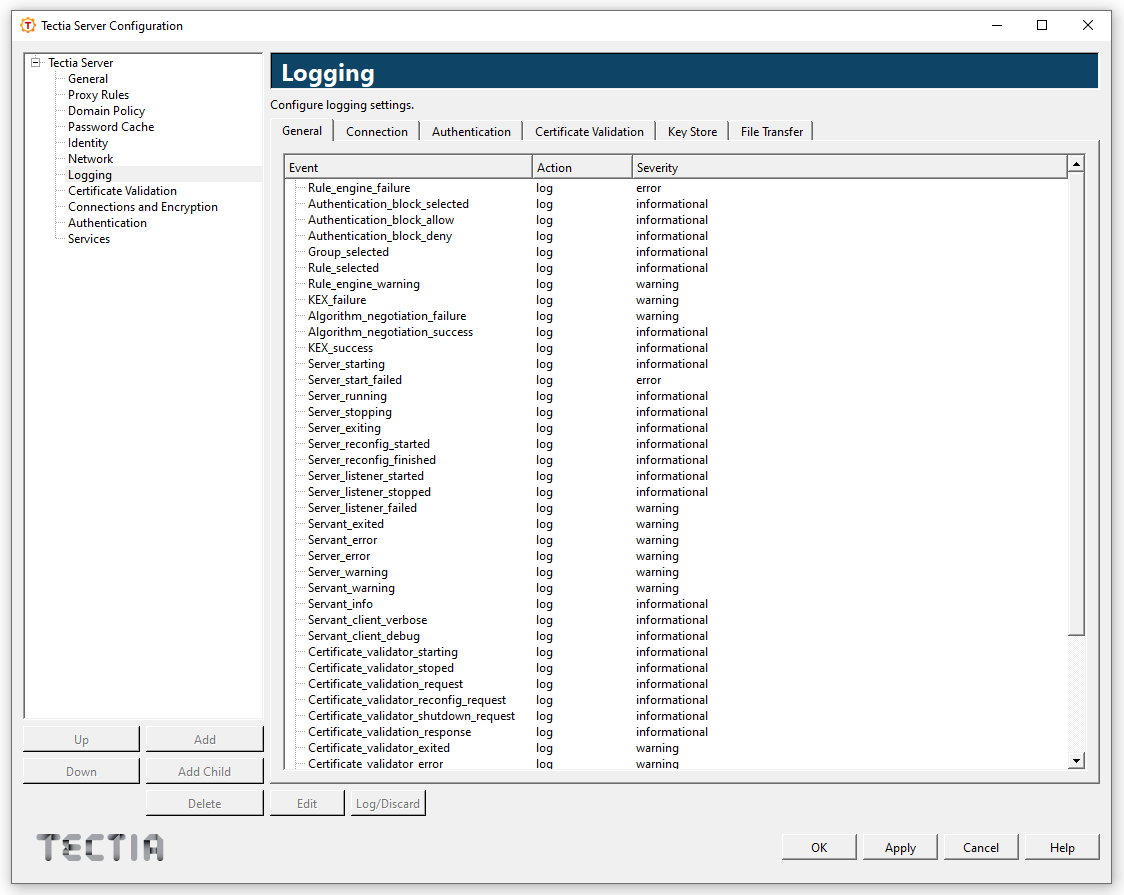This screenshot has width=1124, height=895.
Task: Open Help
Action: point(1062,848)
